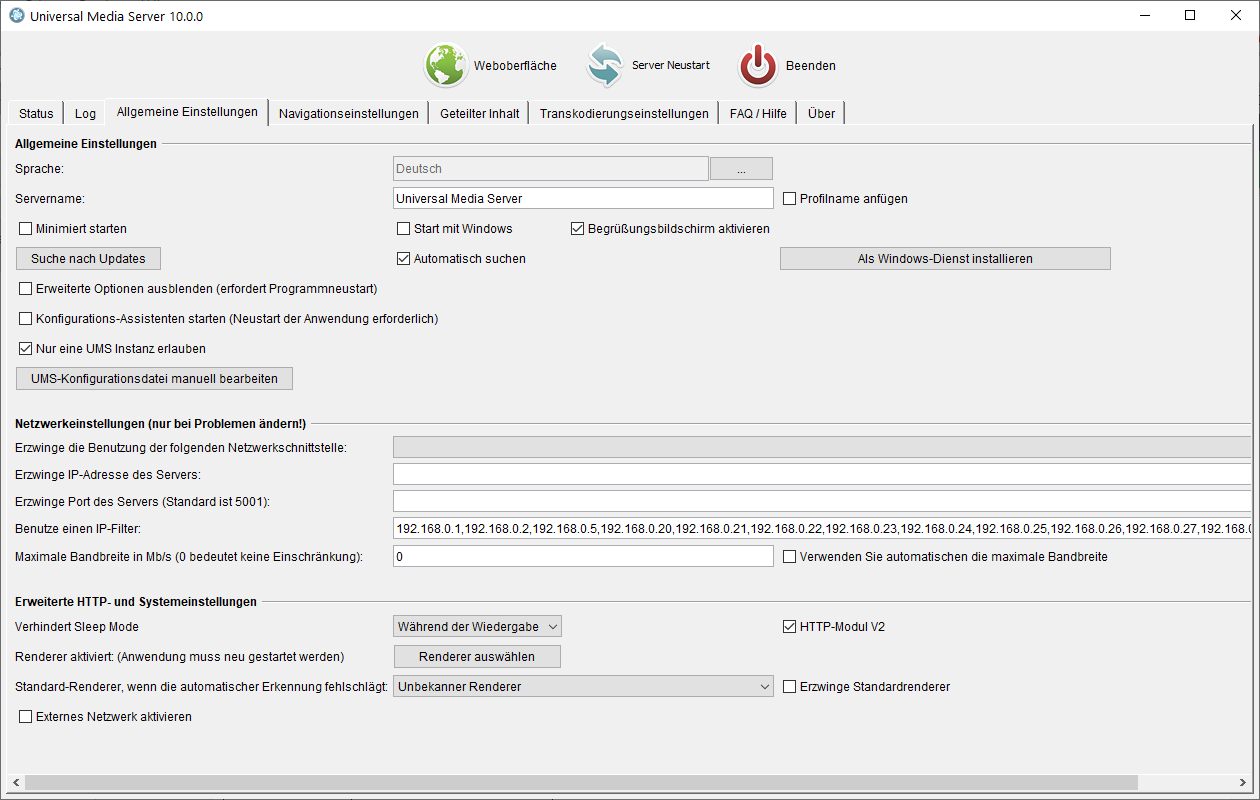Image resolution: width=1260 pixels, height=800 pixels.
Task: Open the Verhindert Sleep Mode dropdown
Action: (x=478, y=627)
